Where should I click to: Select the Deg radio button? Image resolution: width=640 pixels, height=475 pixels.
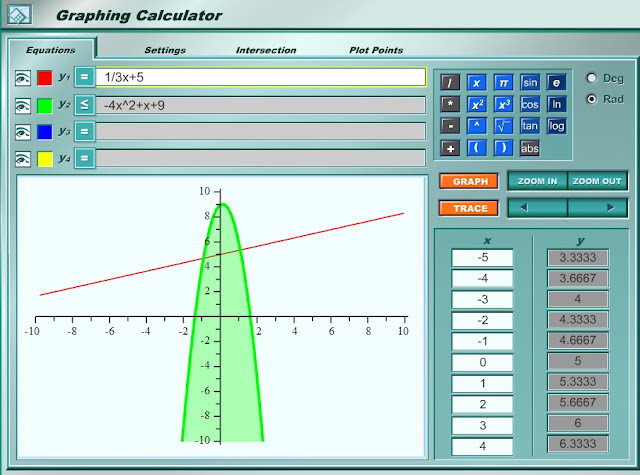tap(591, 78)
